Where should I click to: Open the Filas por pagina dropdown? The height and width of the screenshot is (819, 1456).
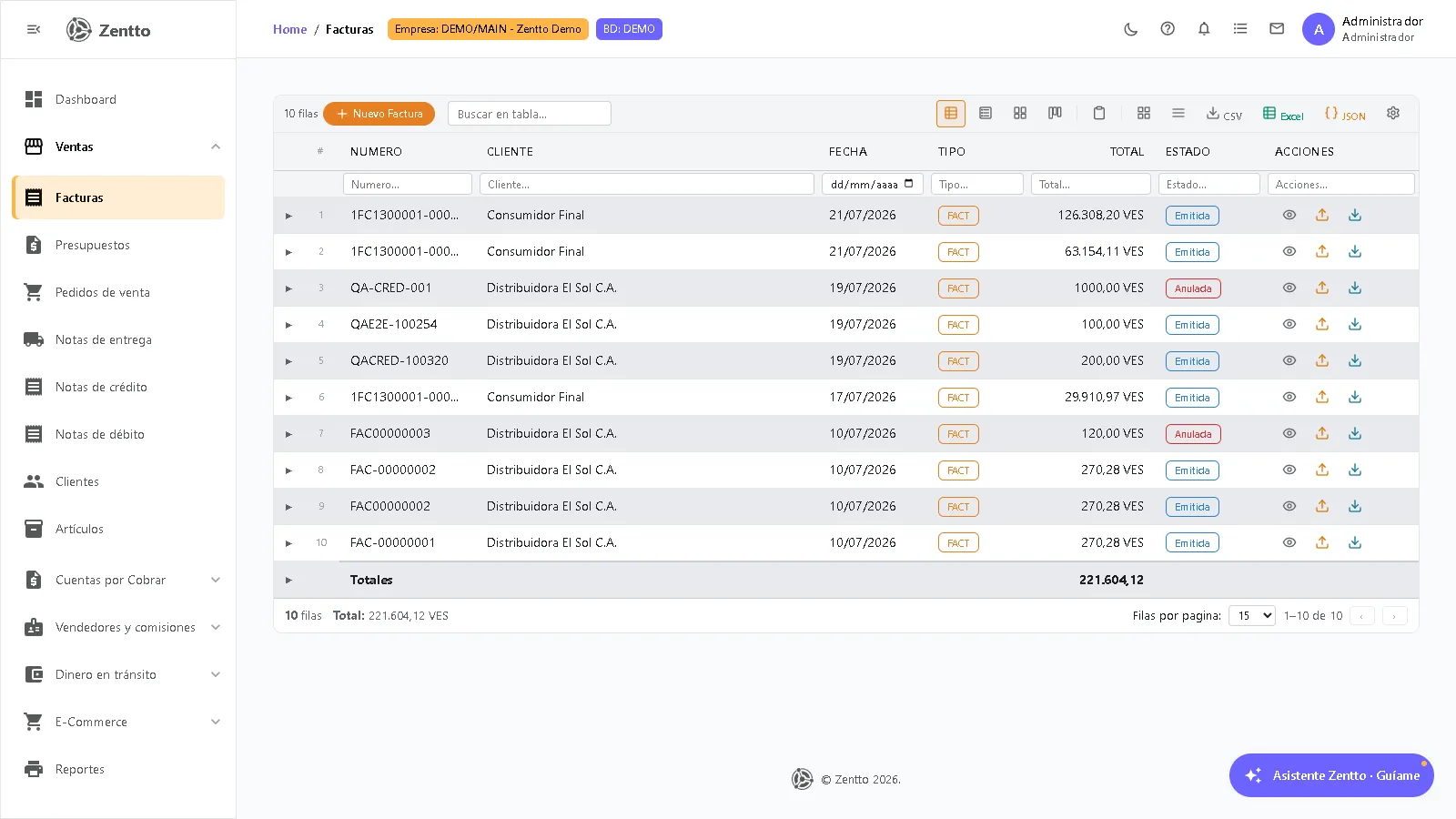1252,616
